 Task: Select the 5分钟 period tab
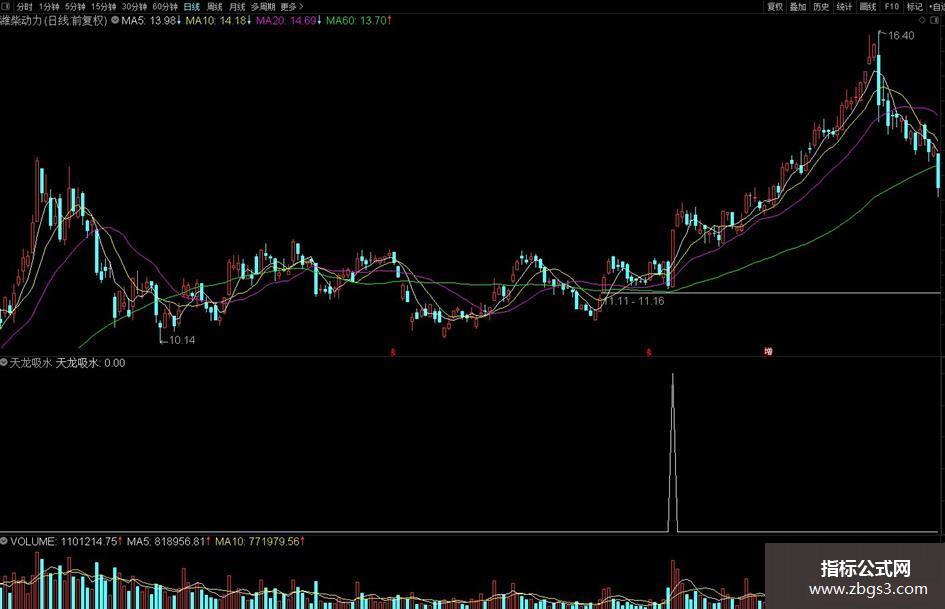[x=75, y=7]
